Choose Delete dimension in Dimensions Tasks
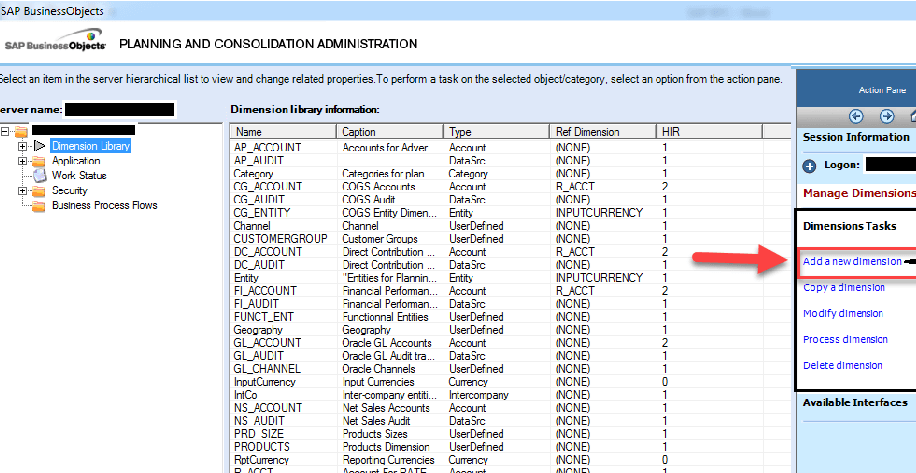 [841, 365]
